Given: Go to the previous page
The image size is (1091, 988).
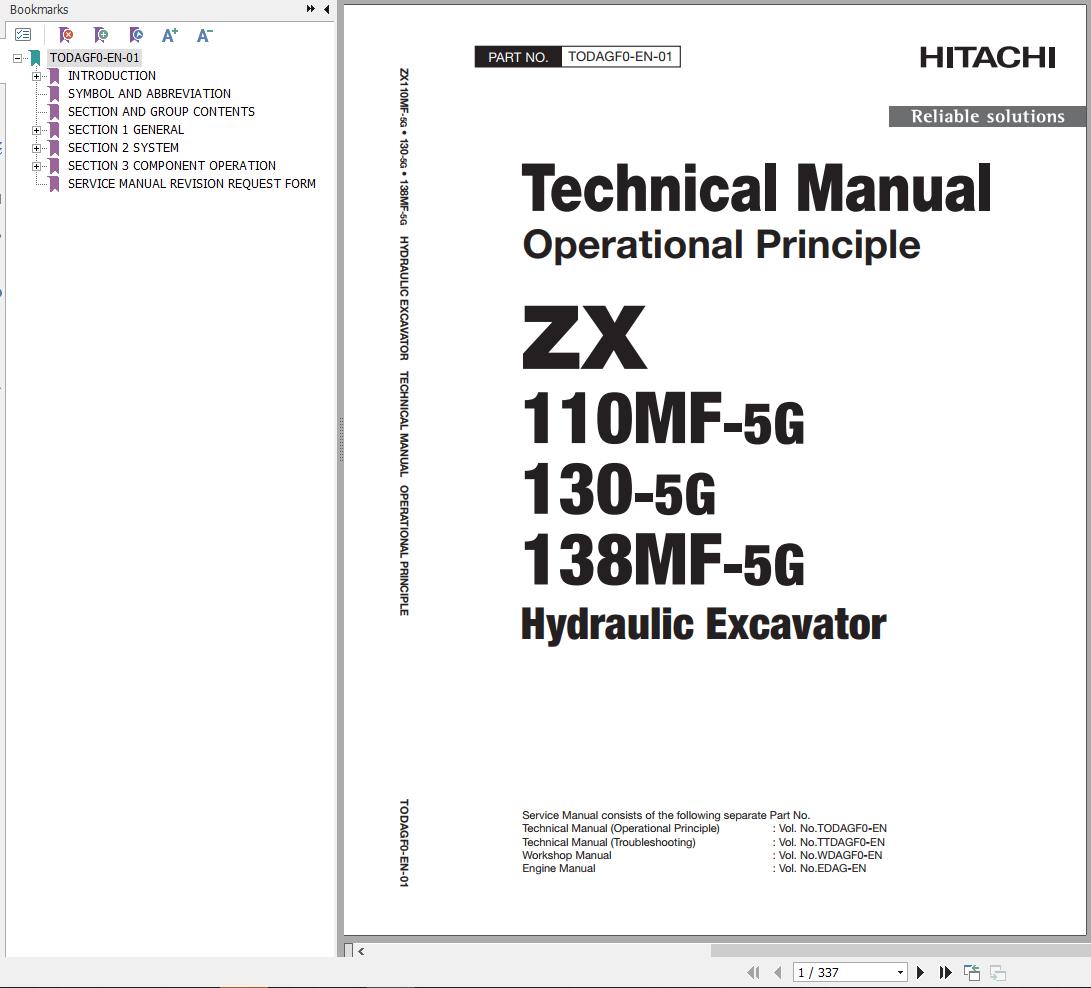Looking at the screenshot, I should pos(777,972).
